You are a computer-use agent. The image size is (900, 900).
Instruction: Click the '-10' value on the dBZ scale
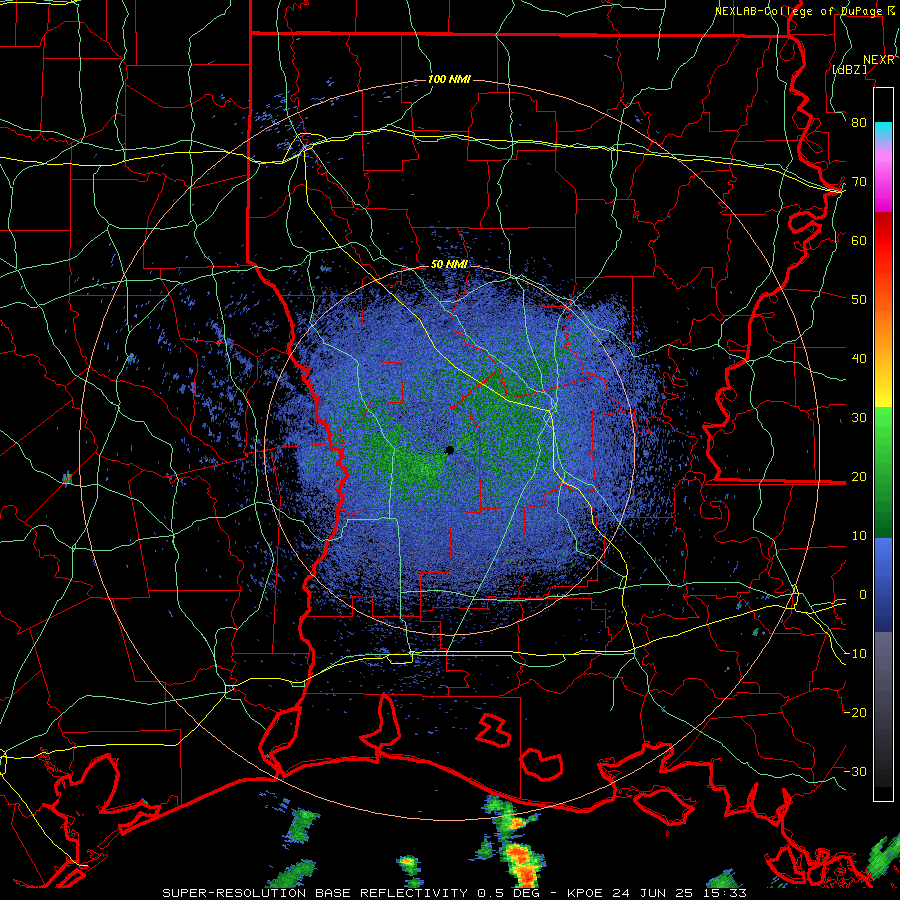pyautogui.click(x=855, y=654)
